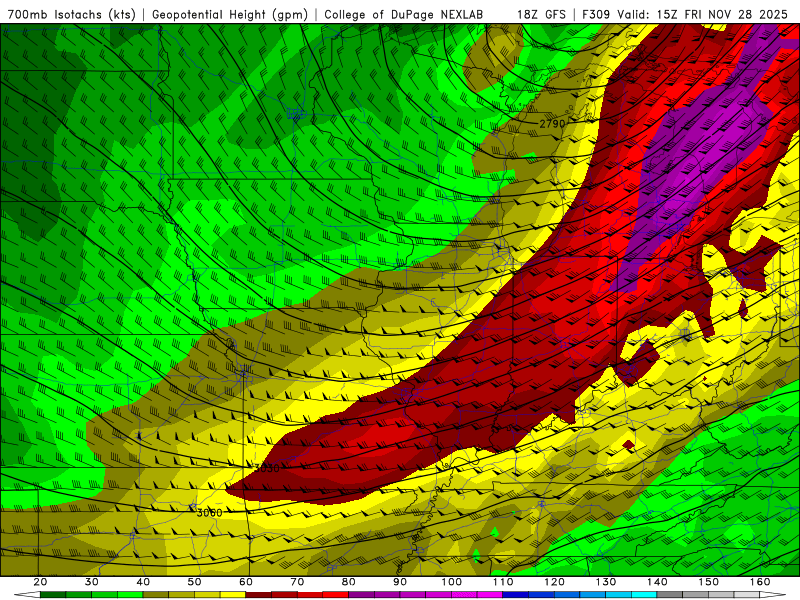Select the bright yellow swatch just before 60
Image resolution: width=800 pixels, height=600 pixels.
(x=233, y=595)
